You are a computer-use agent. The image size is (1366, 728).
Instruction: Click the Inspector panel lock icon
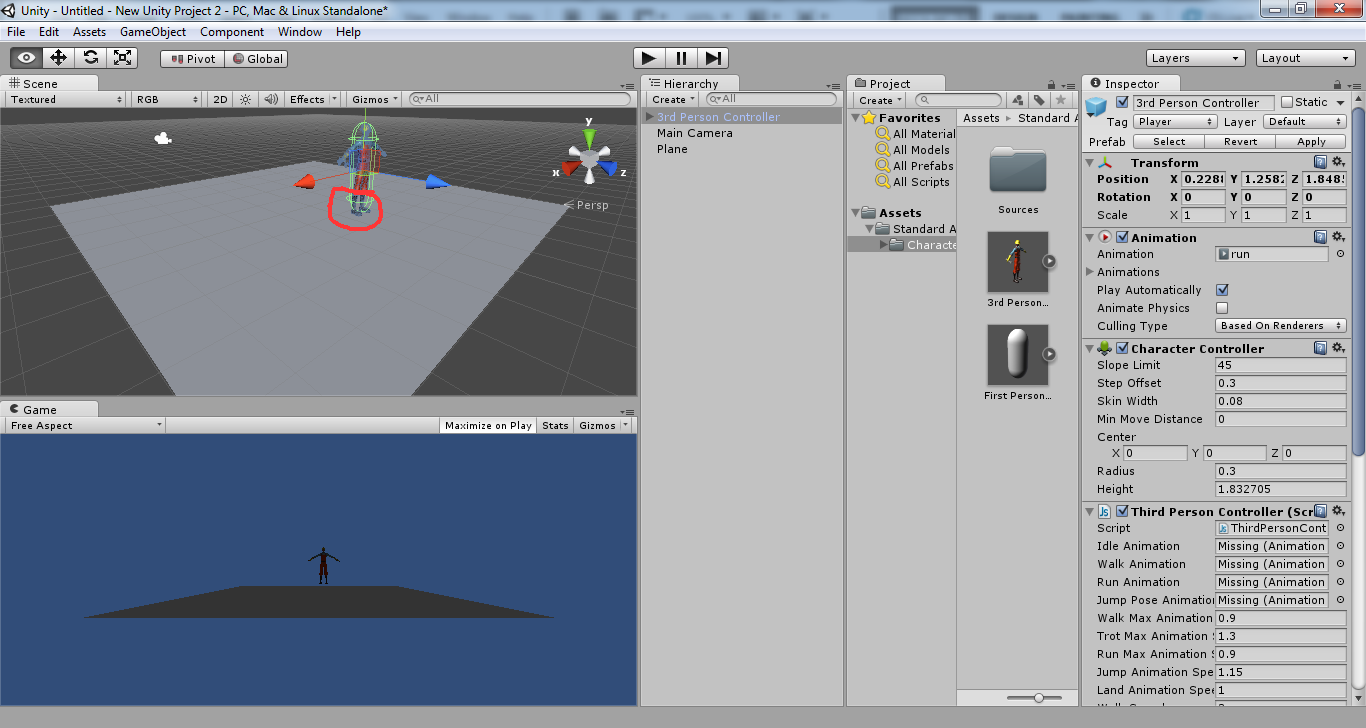coord(1339,84)
